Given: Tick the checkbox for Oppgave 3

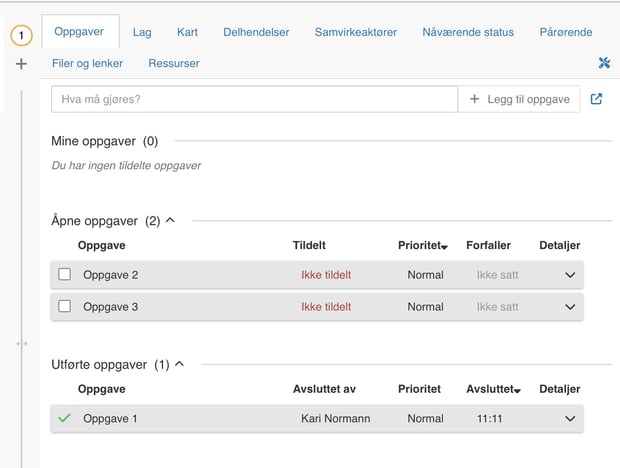Looking at the screenshot, I should coord(65,307).
